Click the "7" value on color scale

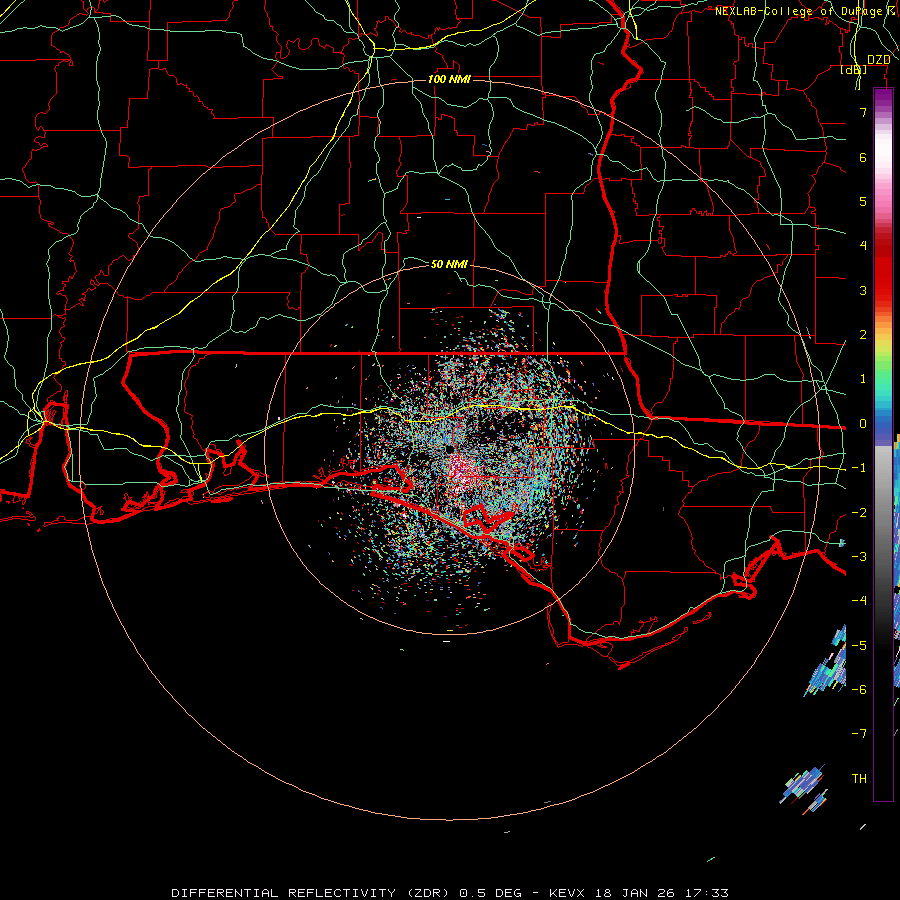(863, 112)
